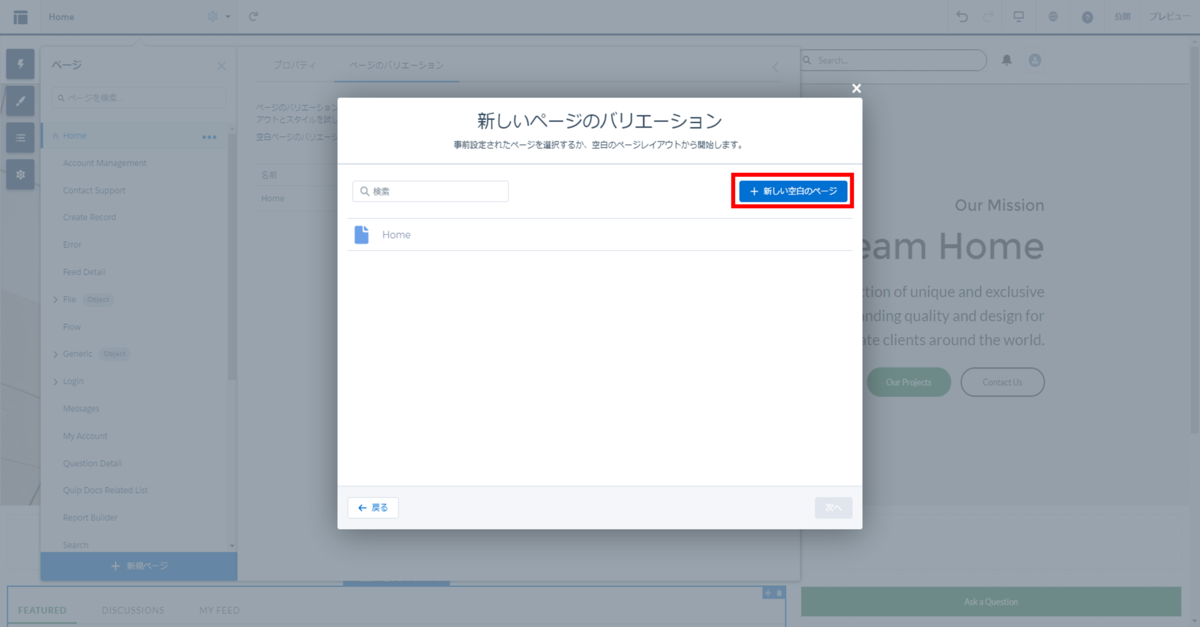Select the Quip Docs Related List page
Image resolution: width=1200 pixels, height=627 pixels.
tap(105, 490)
